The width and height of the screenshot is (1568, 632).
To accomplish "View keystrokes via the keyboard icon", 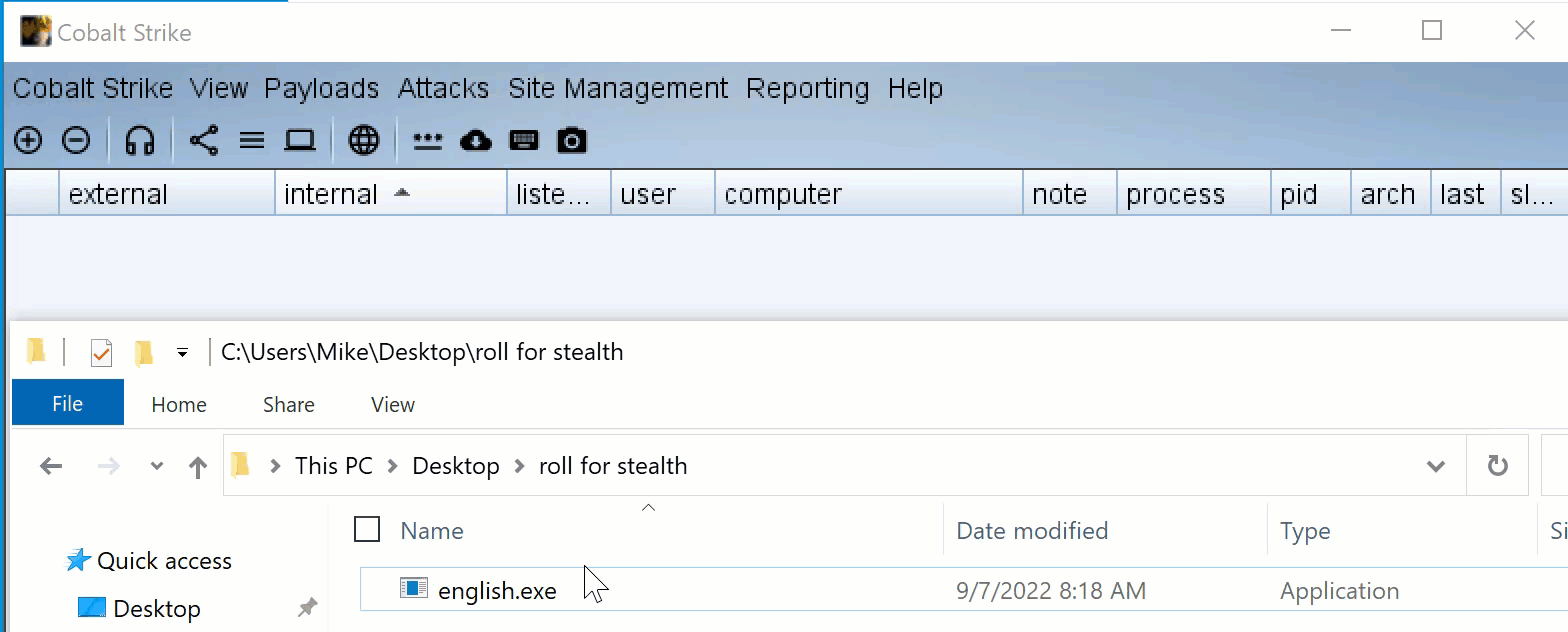I will (x=524, y=141).
